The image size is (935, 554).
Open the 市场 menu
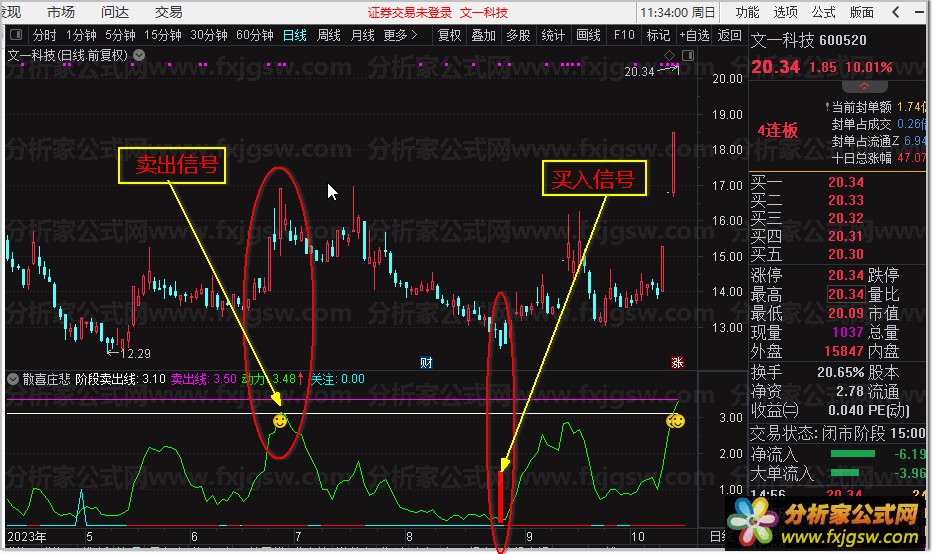[x=61, y=12]
